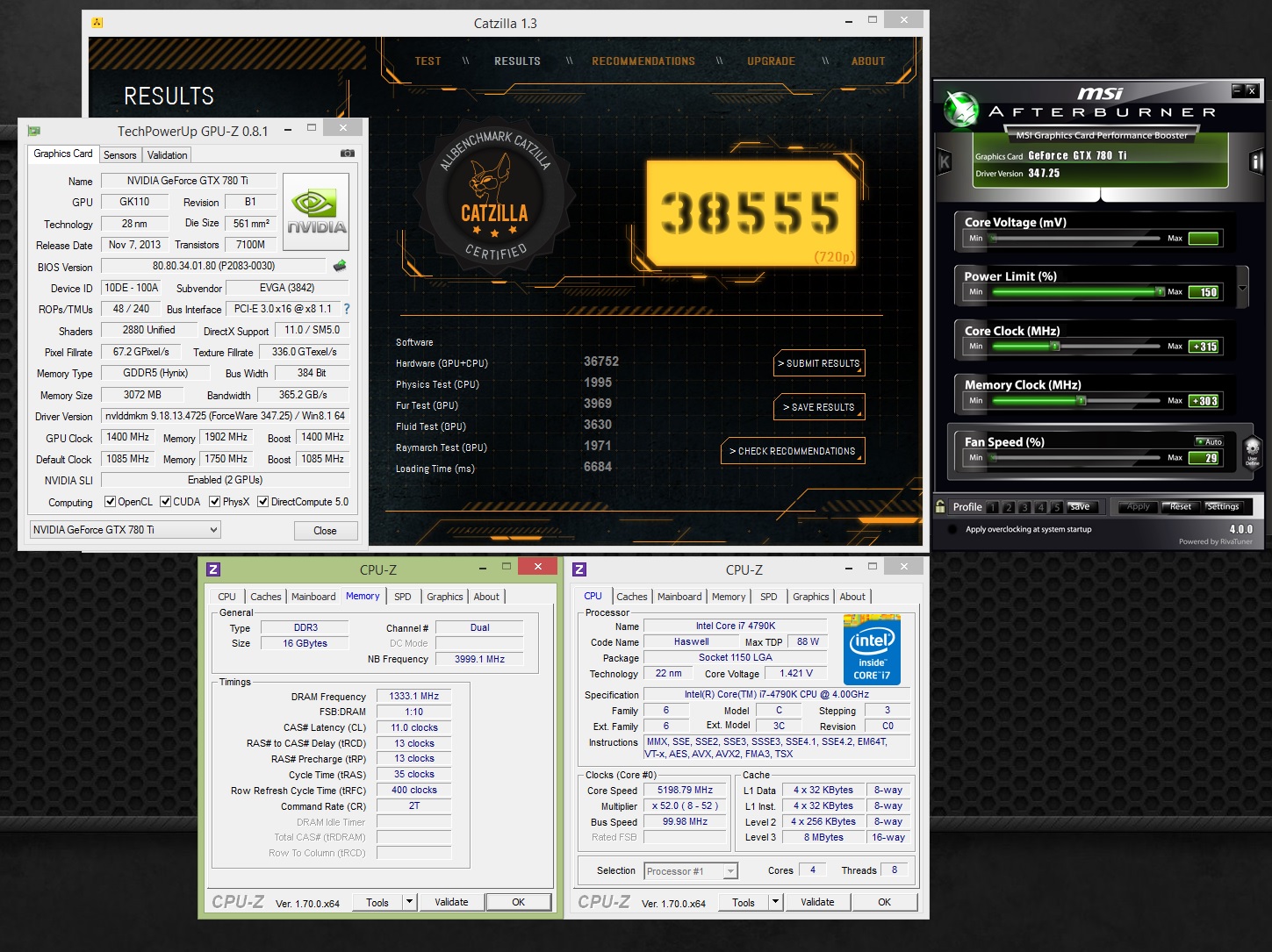
Task: Click the NVIDIA logo in GPU-Z
Action: (x=316, y=211)
